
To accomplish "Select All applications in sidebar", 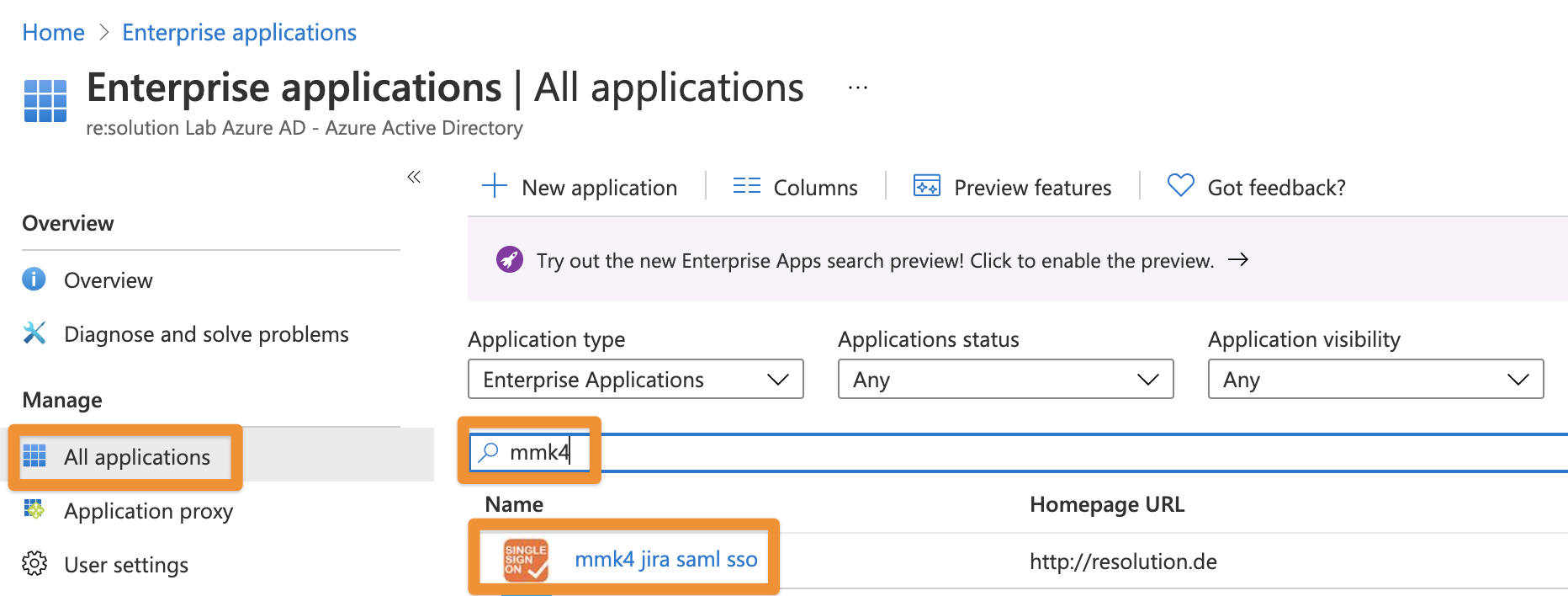I will [x=137, y=457].
